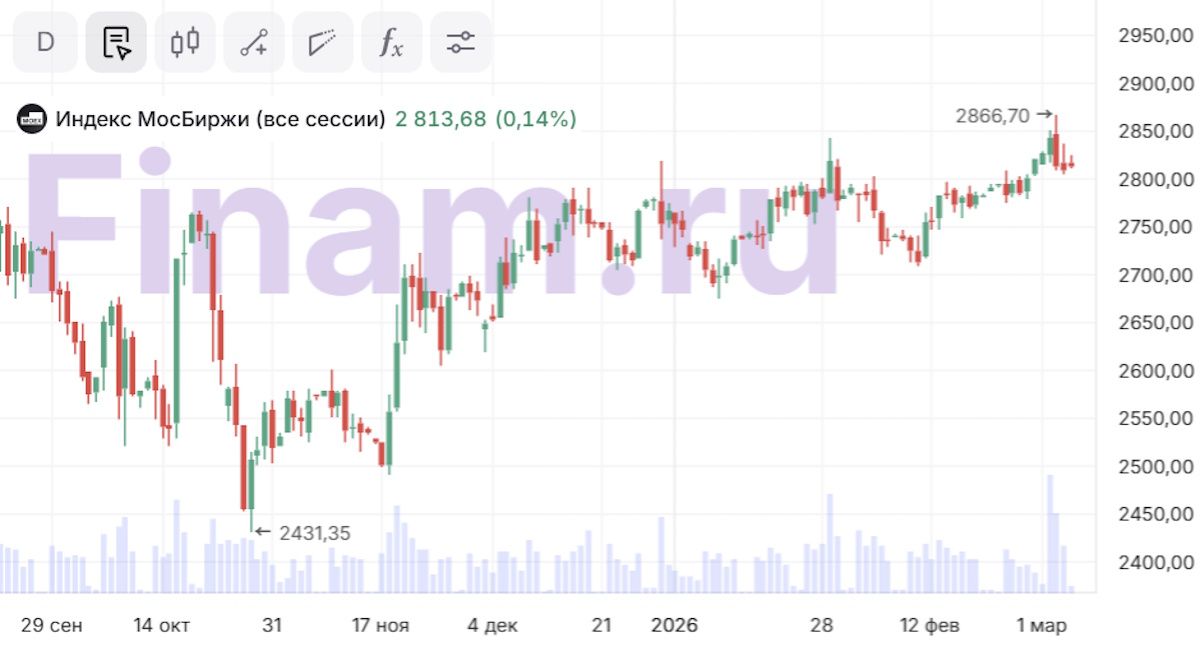Click the 2026 year label on axis
Viewport: 1200px width, 651px height.
tap(674, 626)
